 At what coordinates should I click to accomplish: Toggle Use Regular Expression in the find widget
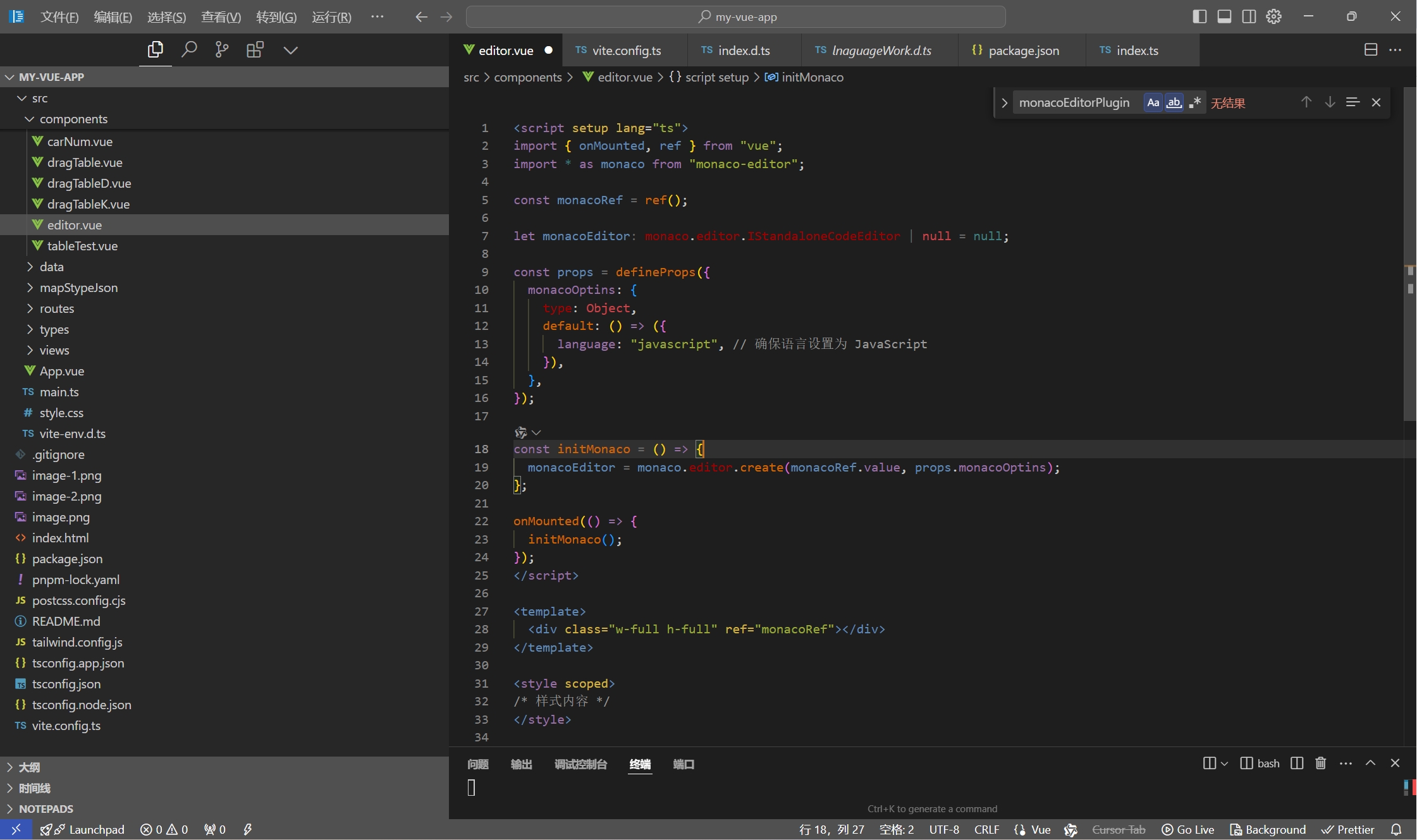click(1194, 102)
